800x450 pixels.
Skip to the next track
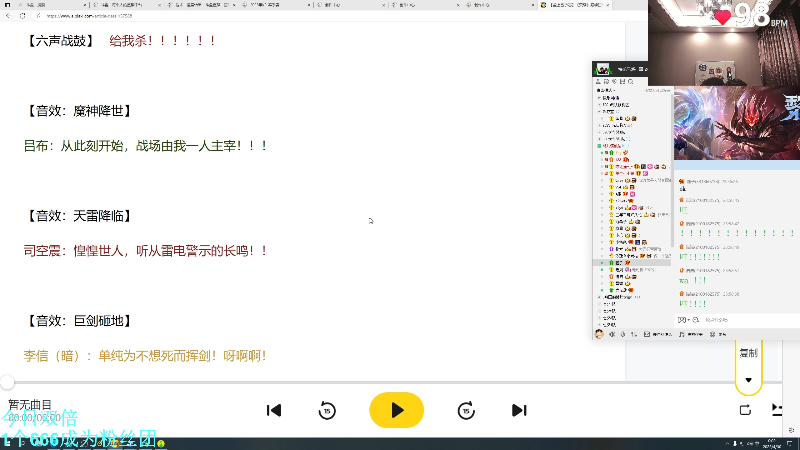coord(519,410)
